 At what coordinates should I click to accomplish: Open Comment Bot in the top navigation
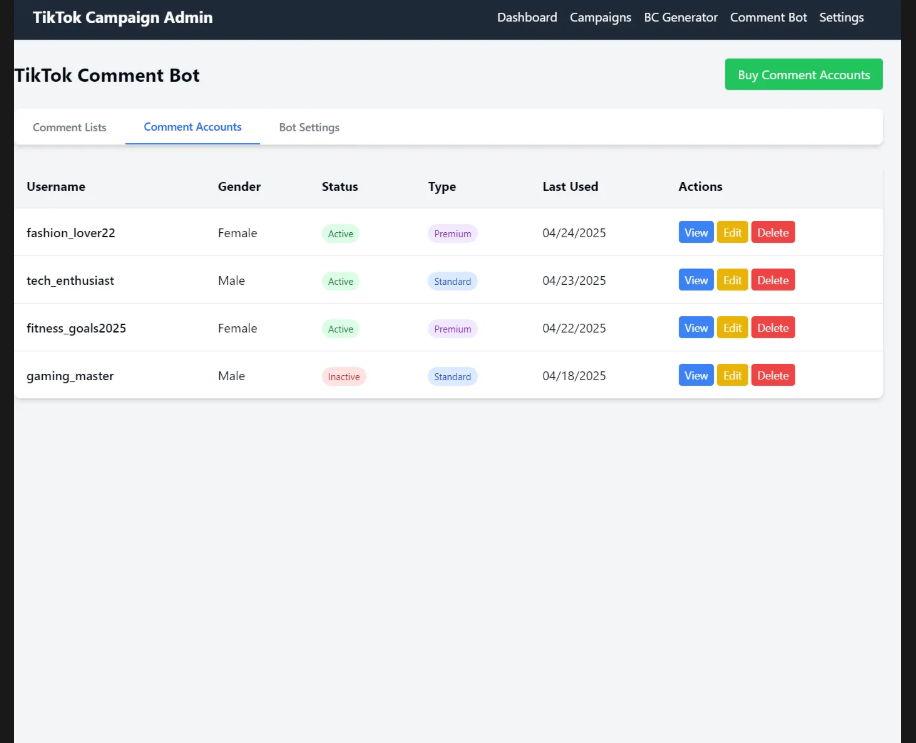coord(768,18)
